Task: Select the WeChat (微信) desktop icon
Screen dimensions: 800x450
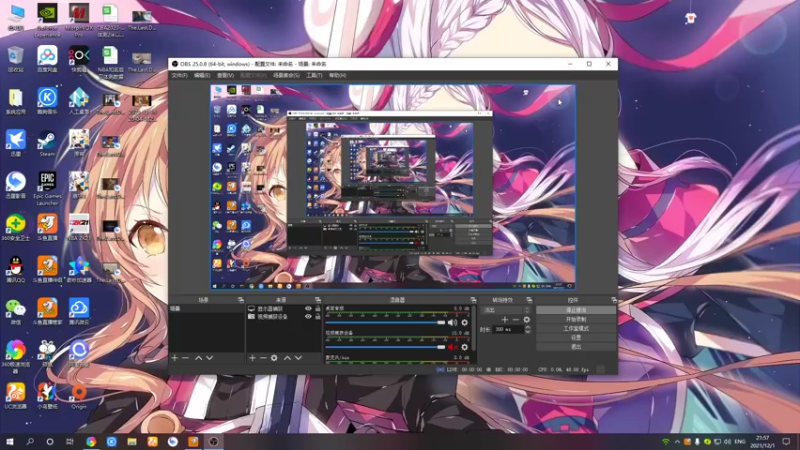Action: (x=16, y=312)
